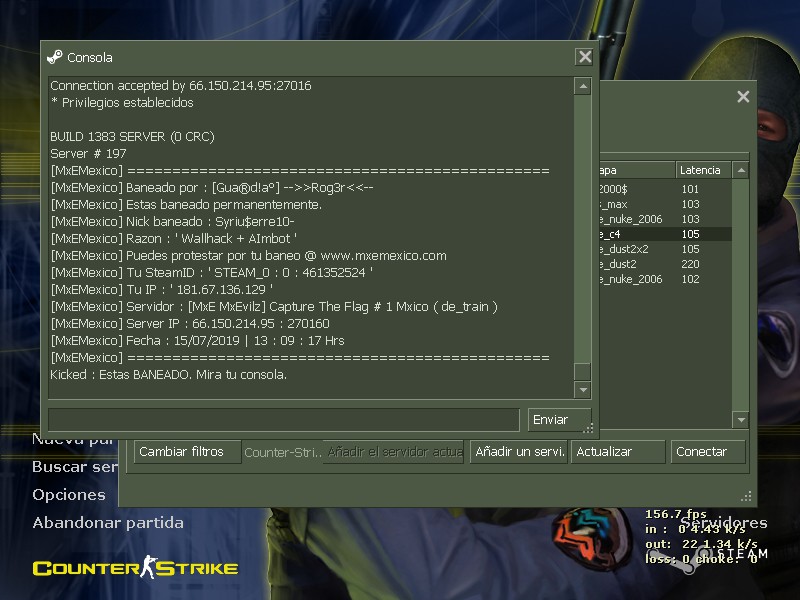This screenshot has width=800, height=600.
Task: Focus the console command input field
Action: 284,420
